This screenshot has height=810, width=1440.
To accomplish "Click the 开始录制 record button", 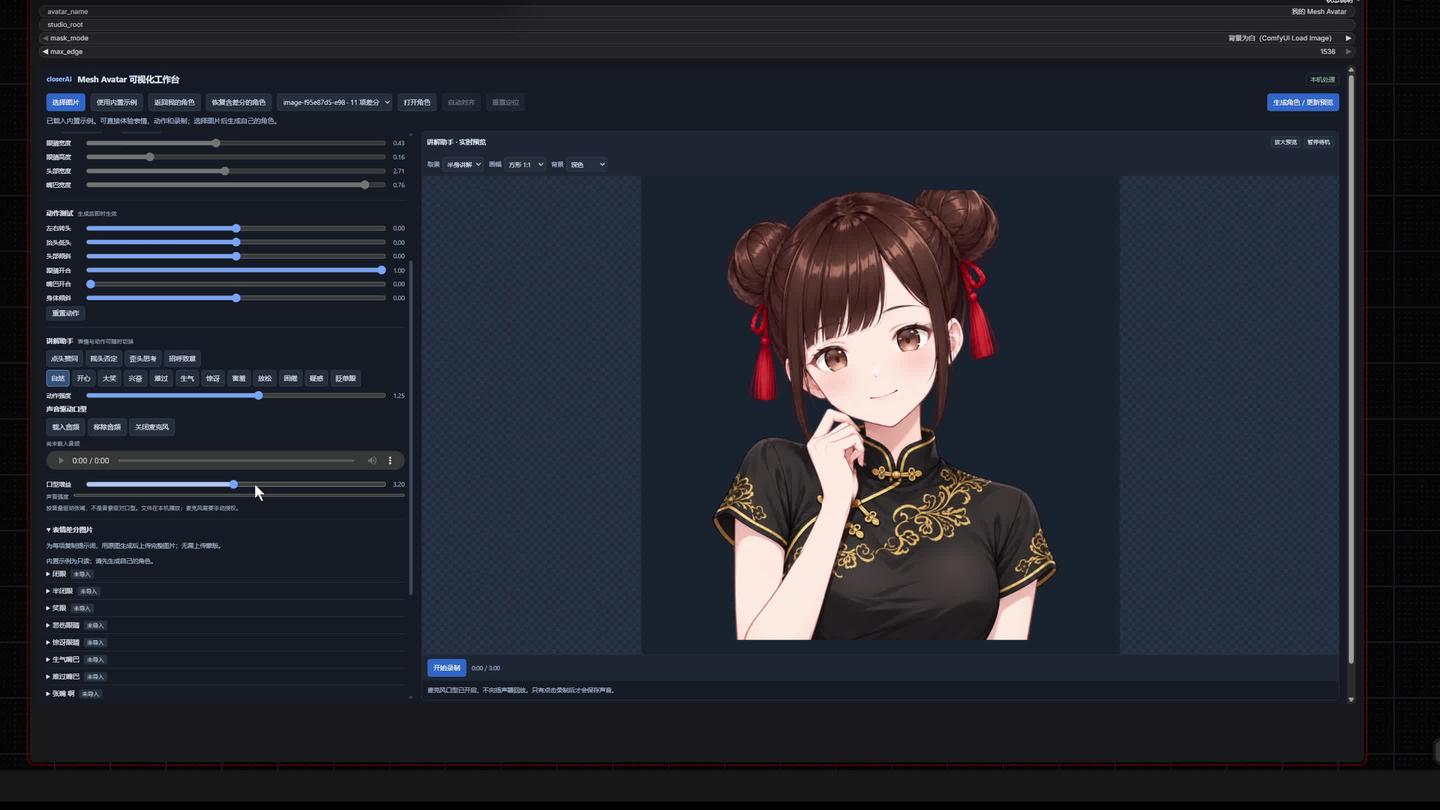I will [x=447, y=668].
